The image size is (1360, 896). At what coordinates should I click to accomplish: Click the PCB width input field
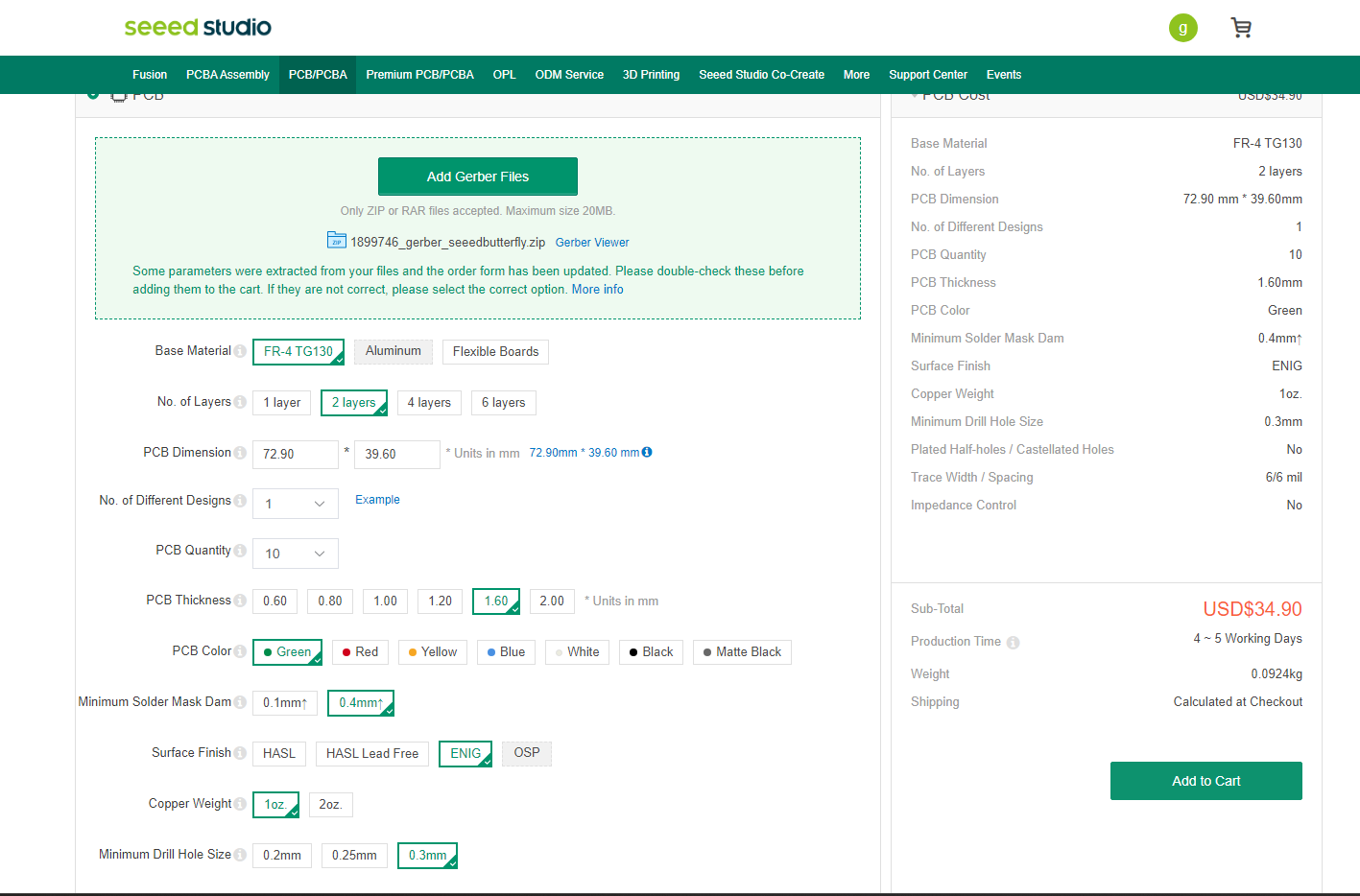click(x=295, y=454)
